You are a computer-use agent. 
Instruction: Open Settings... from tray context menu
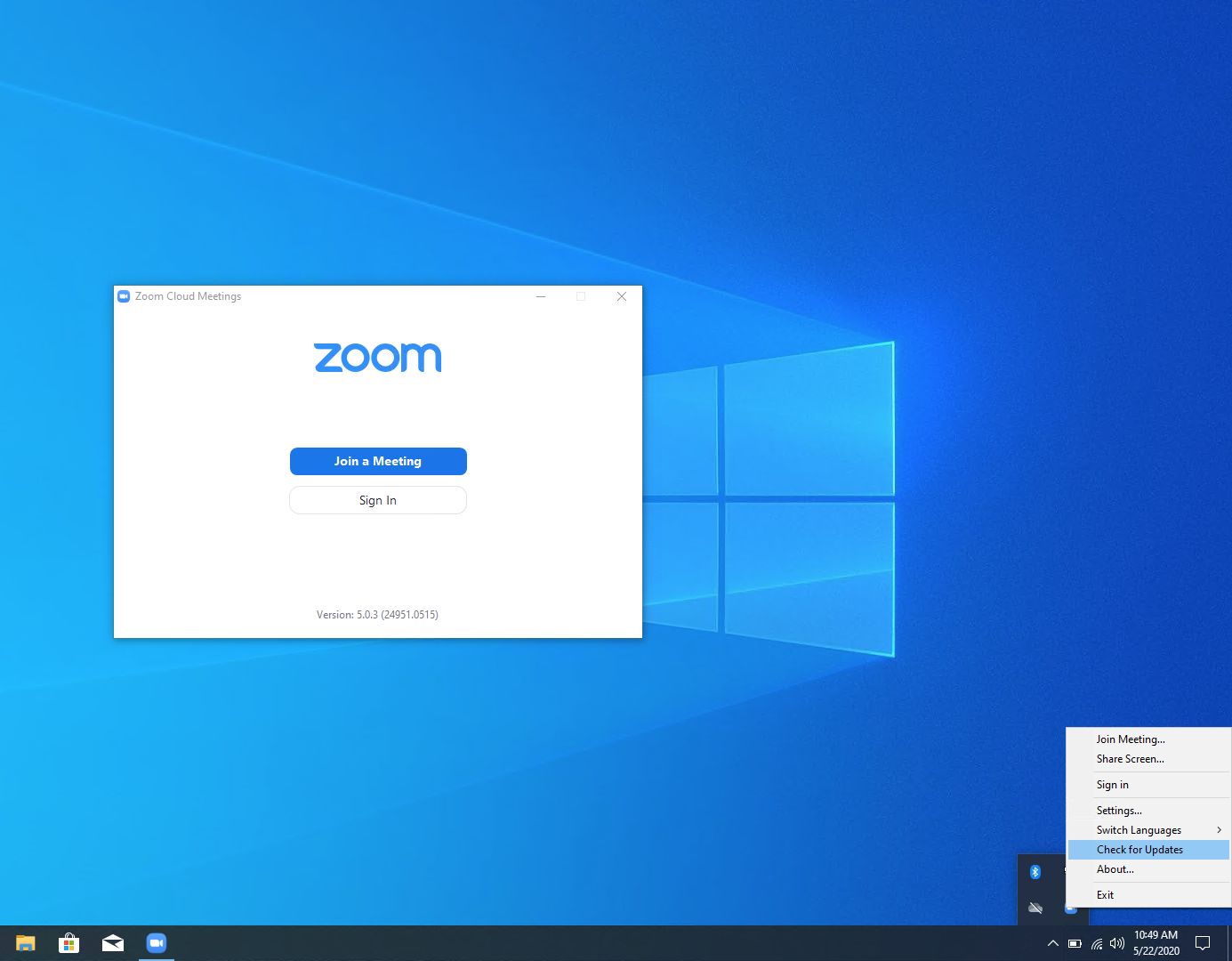[1148, 811]
